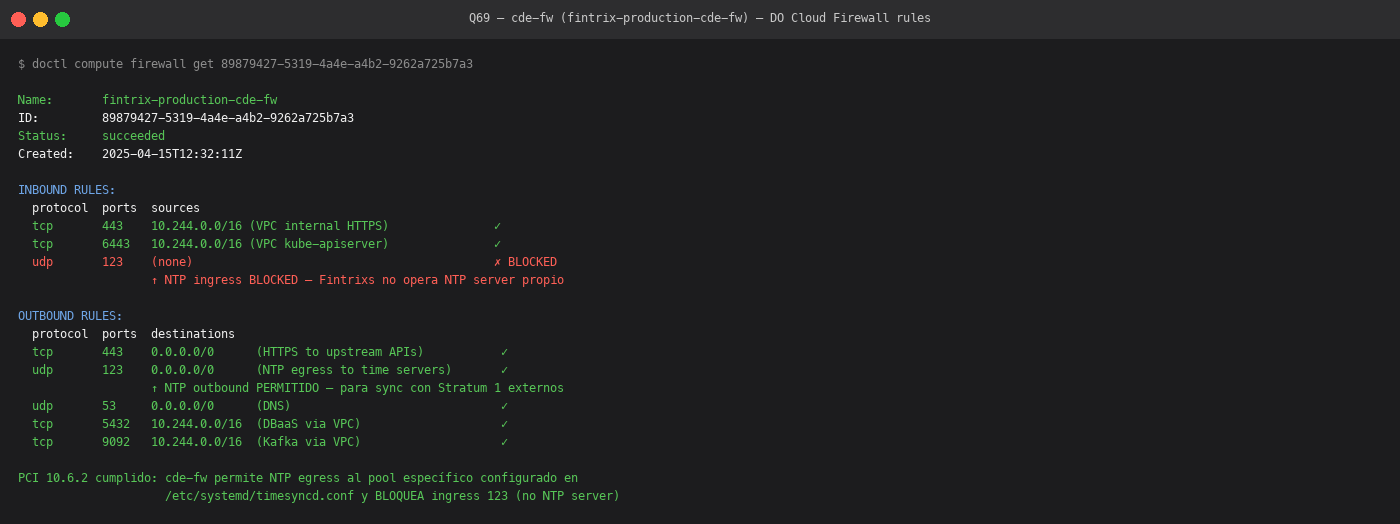Screen dimensions: 1400x524
Task: Click inbound port 6443 value
Action: pyautogui.click(x=116, y=244)
